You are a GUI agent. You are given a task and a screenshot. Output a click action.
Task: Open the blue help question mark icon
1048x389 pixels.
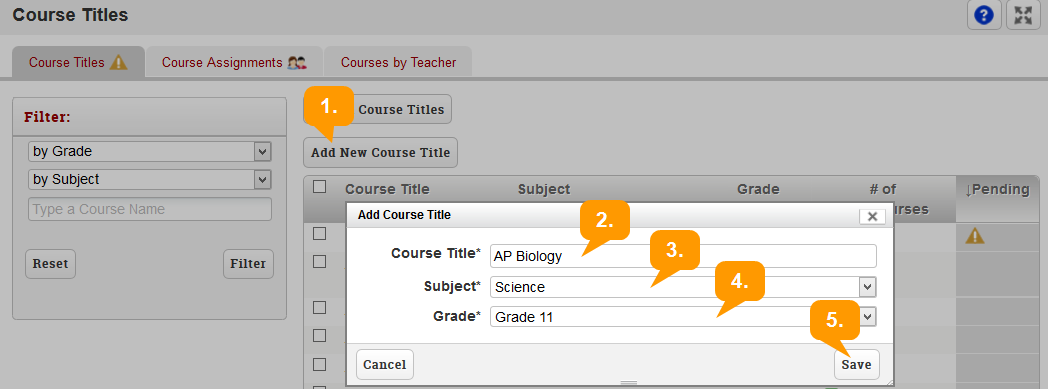tap(984, 15)
